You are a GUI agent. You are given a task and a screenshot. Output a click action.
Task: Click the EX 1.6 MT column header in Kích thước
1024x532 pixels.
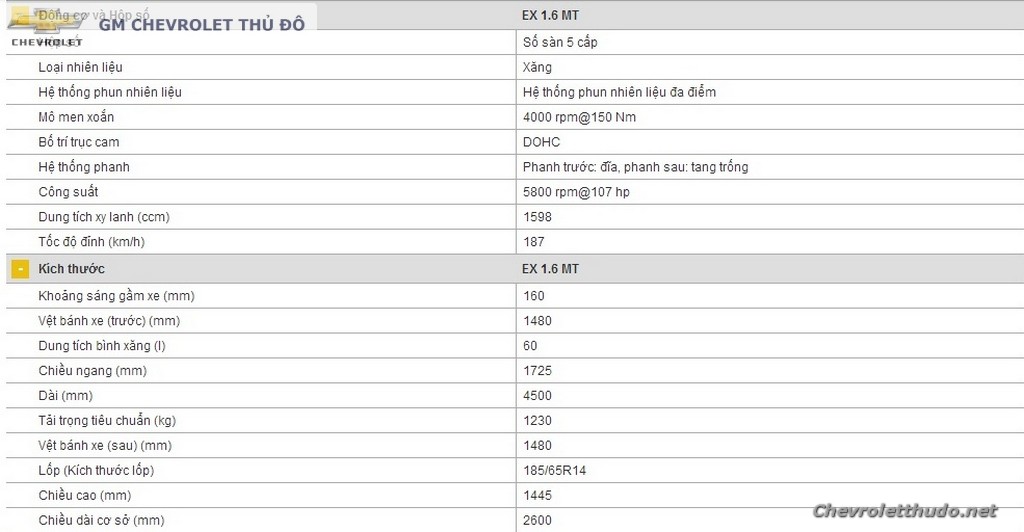click(x=550, y=269)
